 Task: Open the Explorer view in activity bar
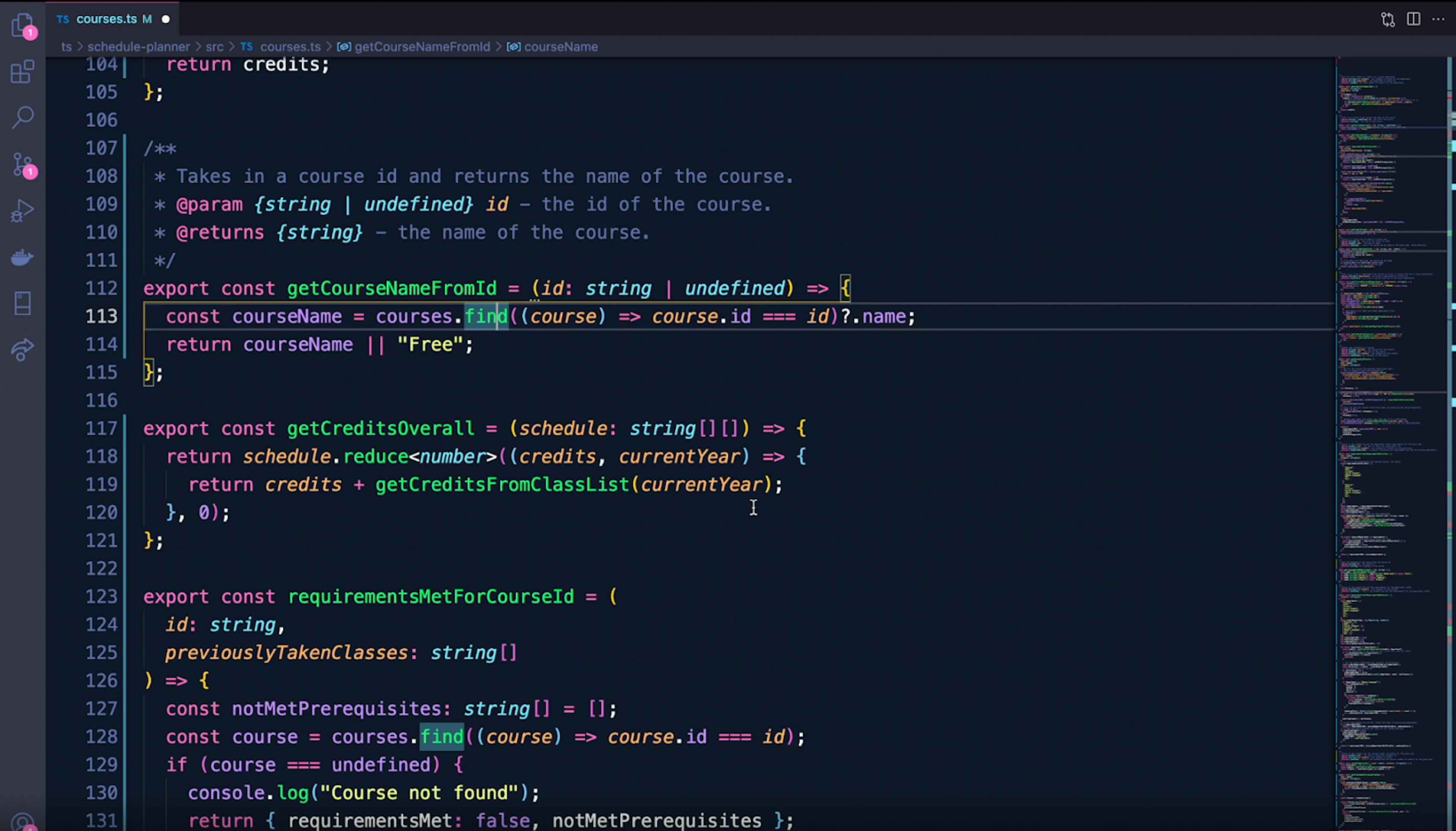tap(23, 26)
